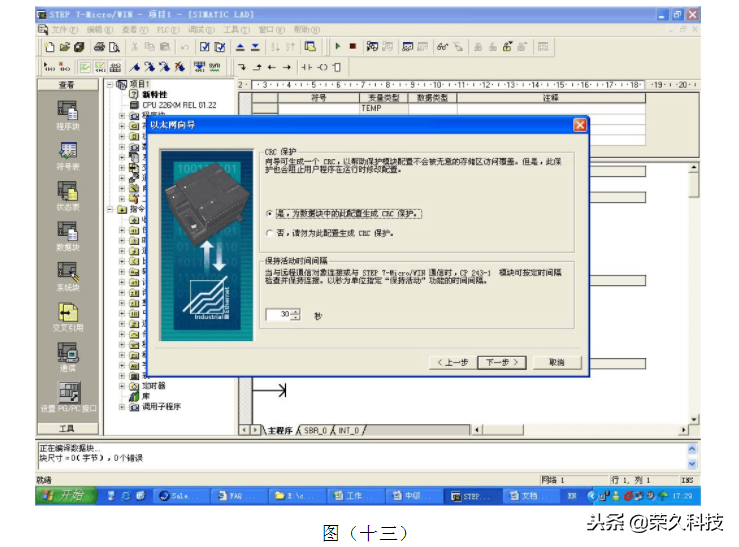Click the red STOP square in toolbar
The width and height of the screenshot is (739, 547).
352,46
